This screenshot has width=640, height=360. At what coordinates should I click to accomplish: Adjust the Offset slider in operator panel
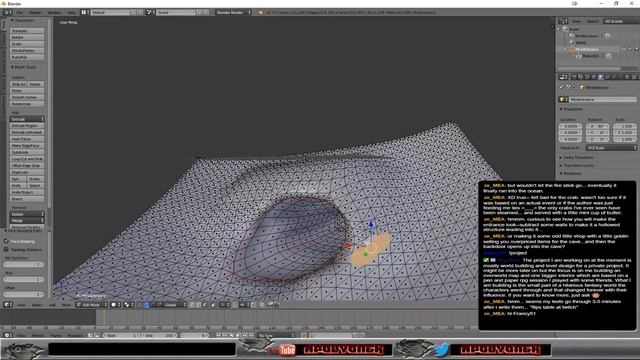point(24,294)
